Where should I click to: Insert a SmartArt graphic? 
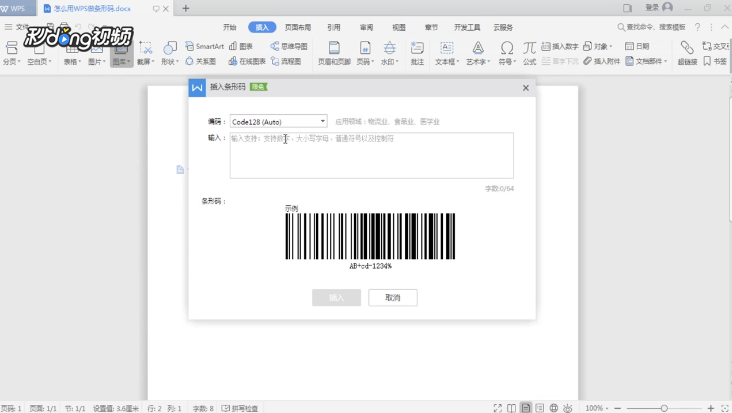(x=204, y=46)
